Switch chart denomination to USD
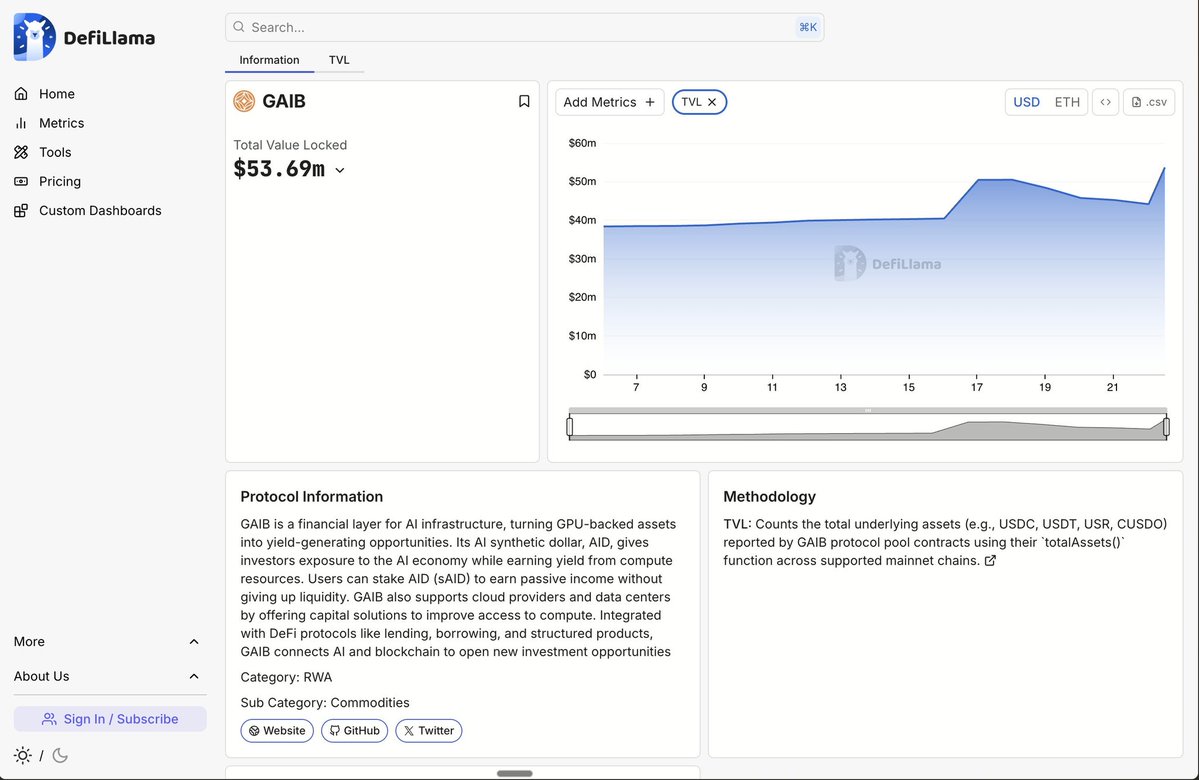 tap(1026, 102)
